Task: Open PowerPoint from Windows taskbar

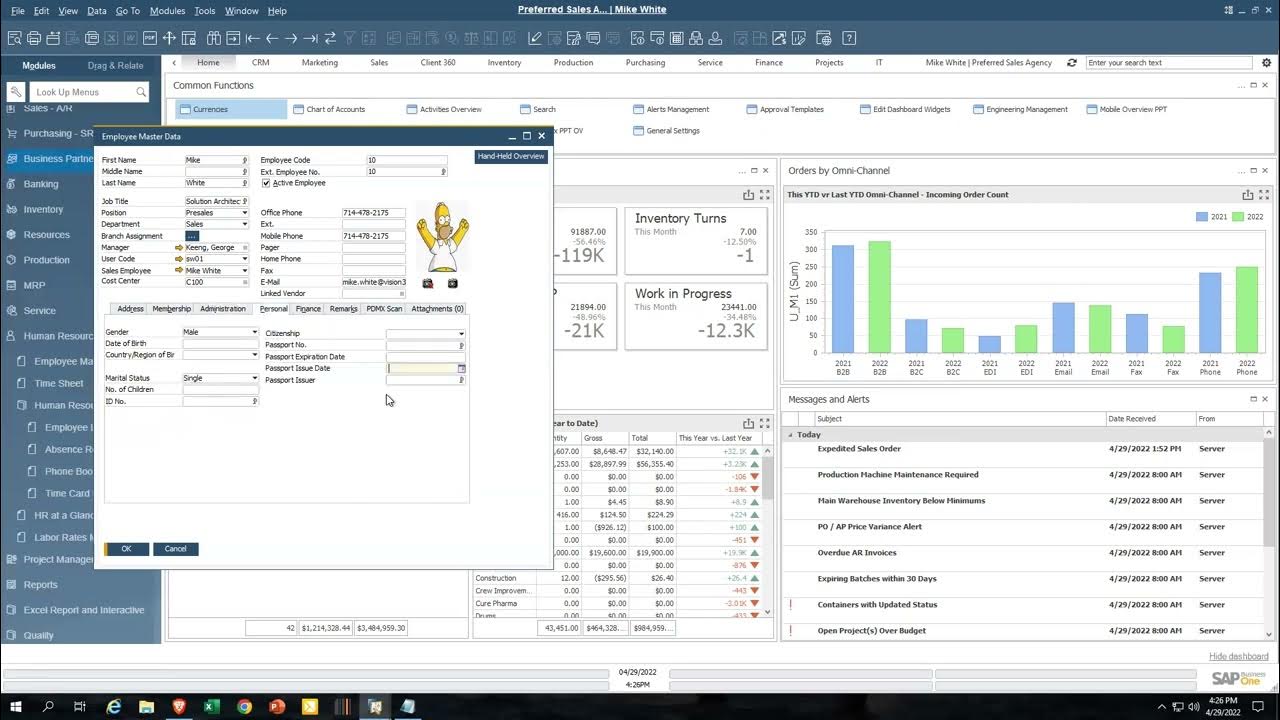Action: [x=277, y=706]
